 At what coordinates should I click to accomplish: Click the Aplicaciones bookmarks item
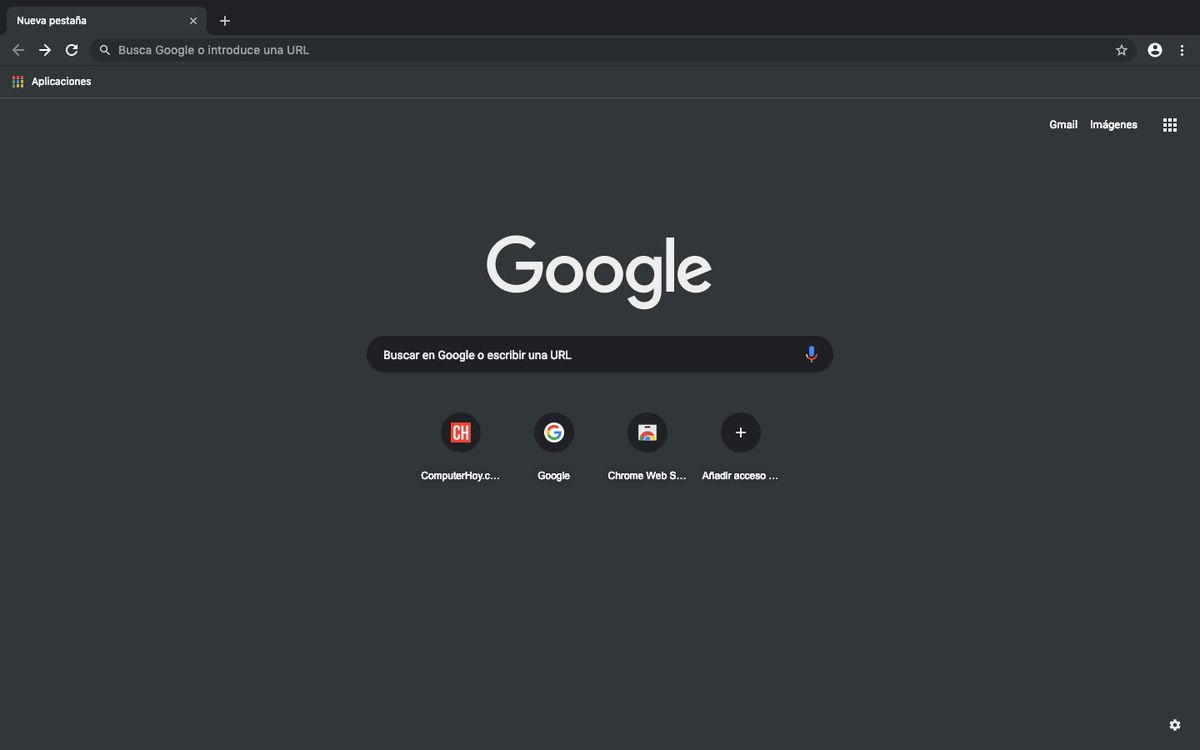coord(52,81)
